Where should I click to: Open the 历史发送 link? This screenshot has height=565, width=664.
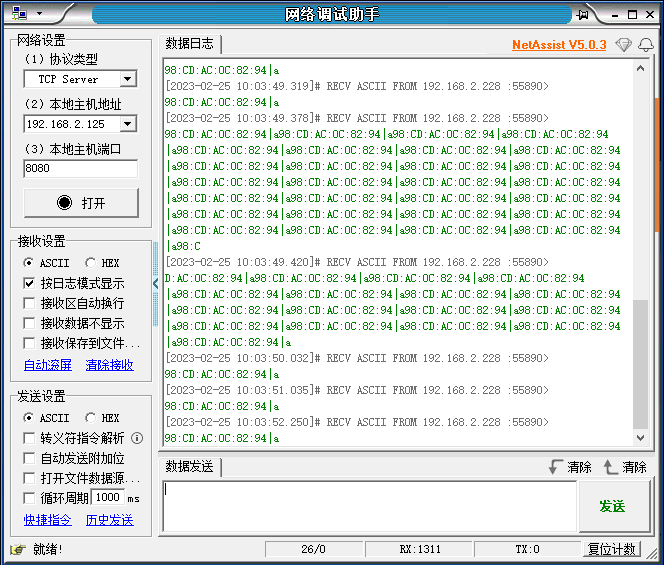pyautogui.click(x=110, y=520)
